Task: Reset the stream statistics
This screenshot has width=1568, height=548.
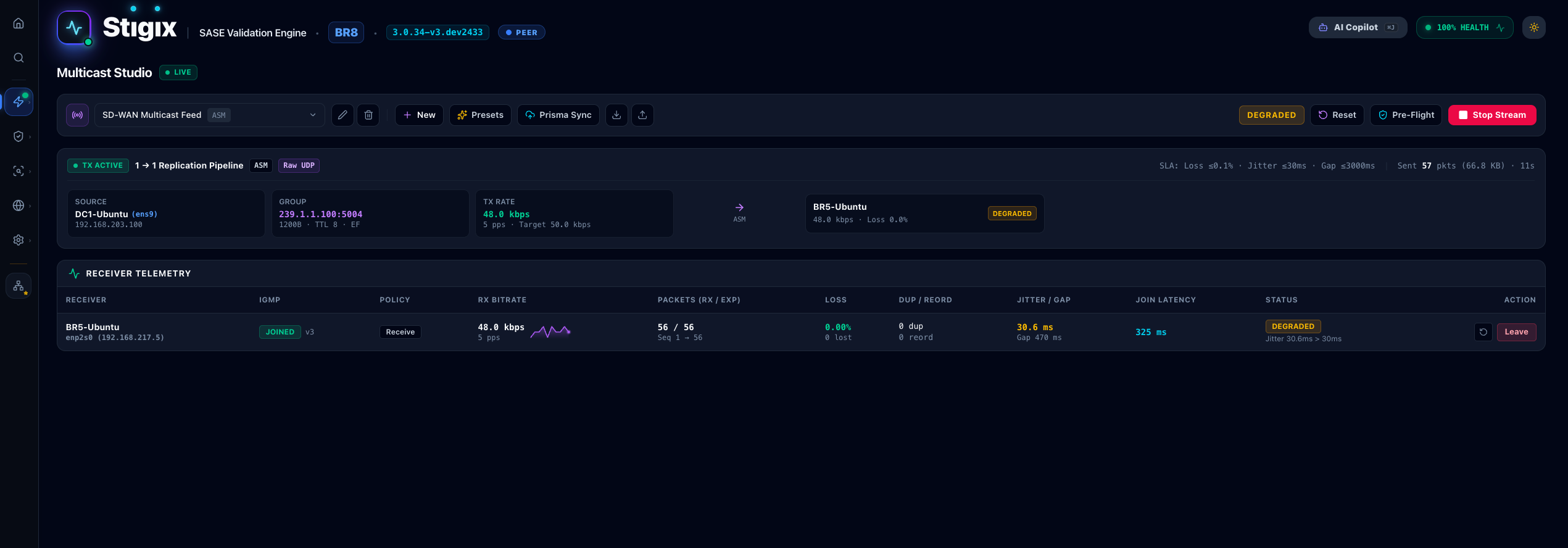Action: (x=1337, y=115)
